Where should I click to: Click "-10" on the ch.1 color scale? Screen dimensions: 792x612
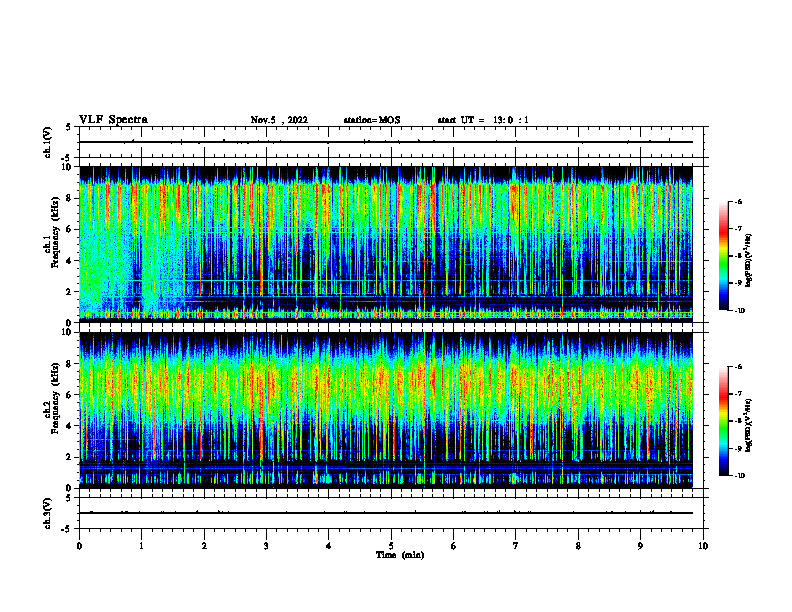740,311
